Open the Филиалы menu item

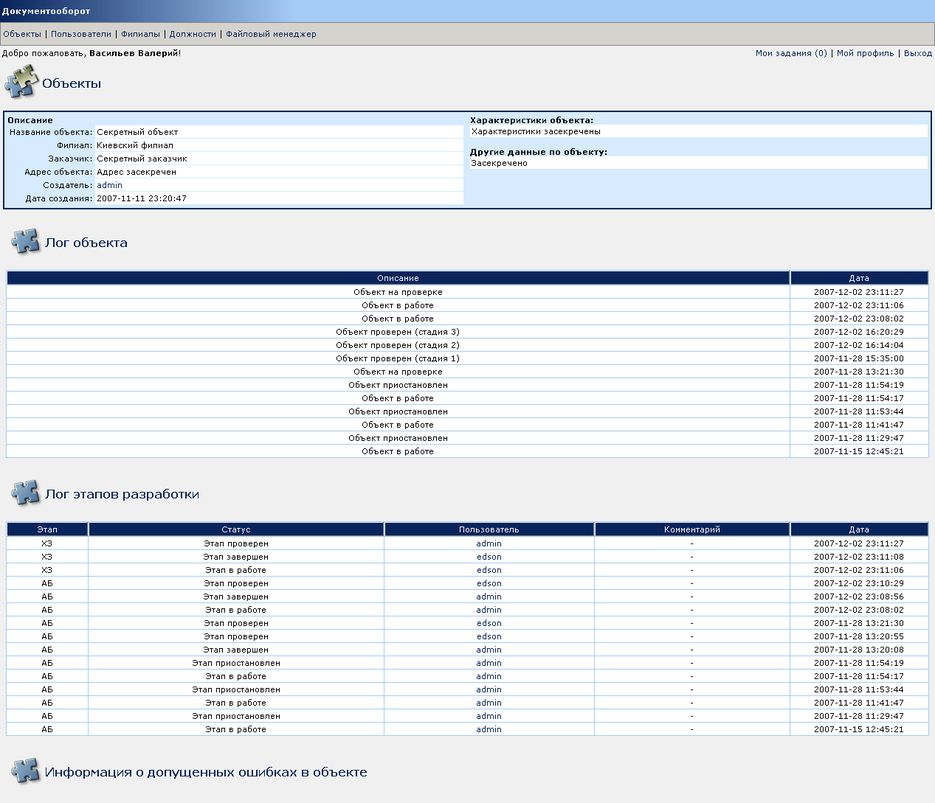(140, 34)
